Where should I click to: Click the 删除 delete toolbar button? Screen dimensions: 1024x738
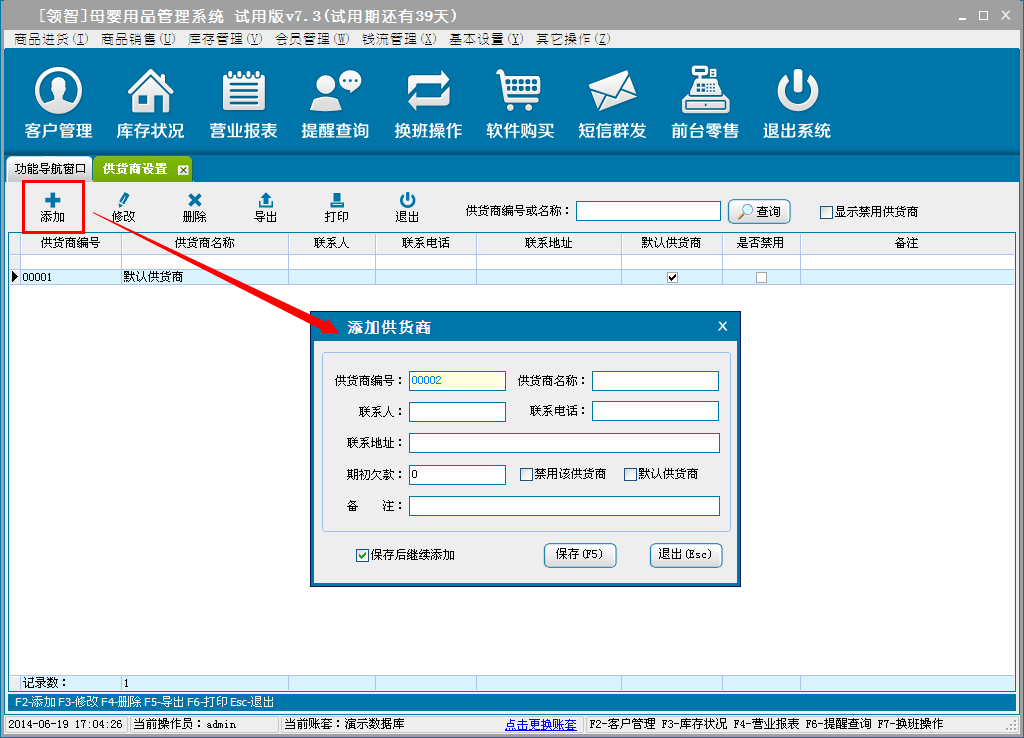click(x=195, y=208)
